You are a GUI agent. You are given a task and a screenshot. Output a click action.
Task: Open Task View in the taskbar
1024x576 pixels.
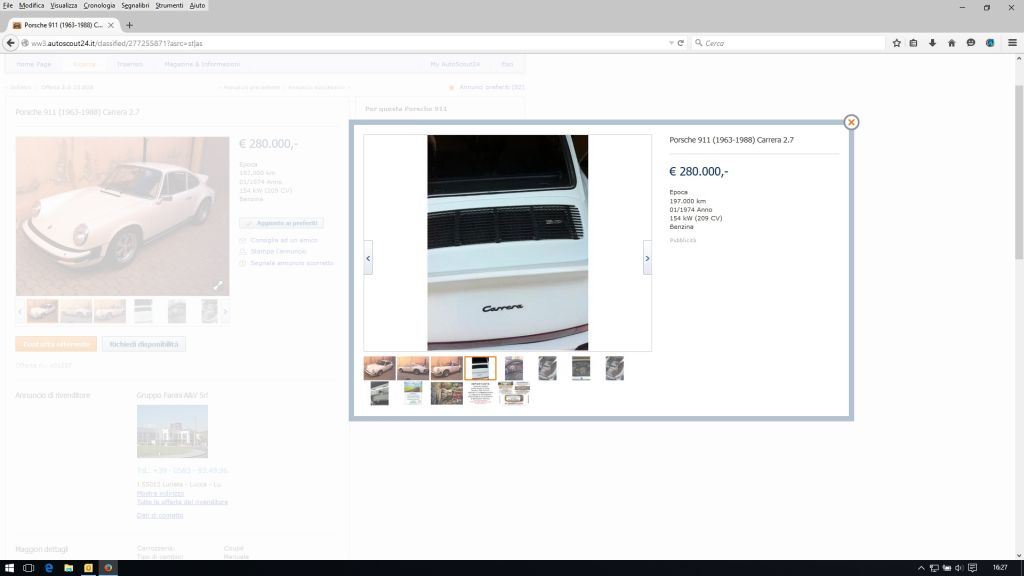[28, 568]
